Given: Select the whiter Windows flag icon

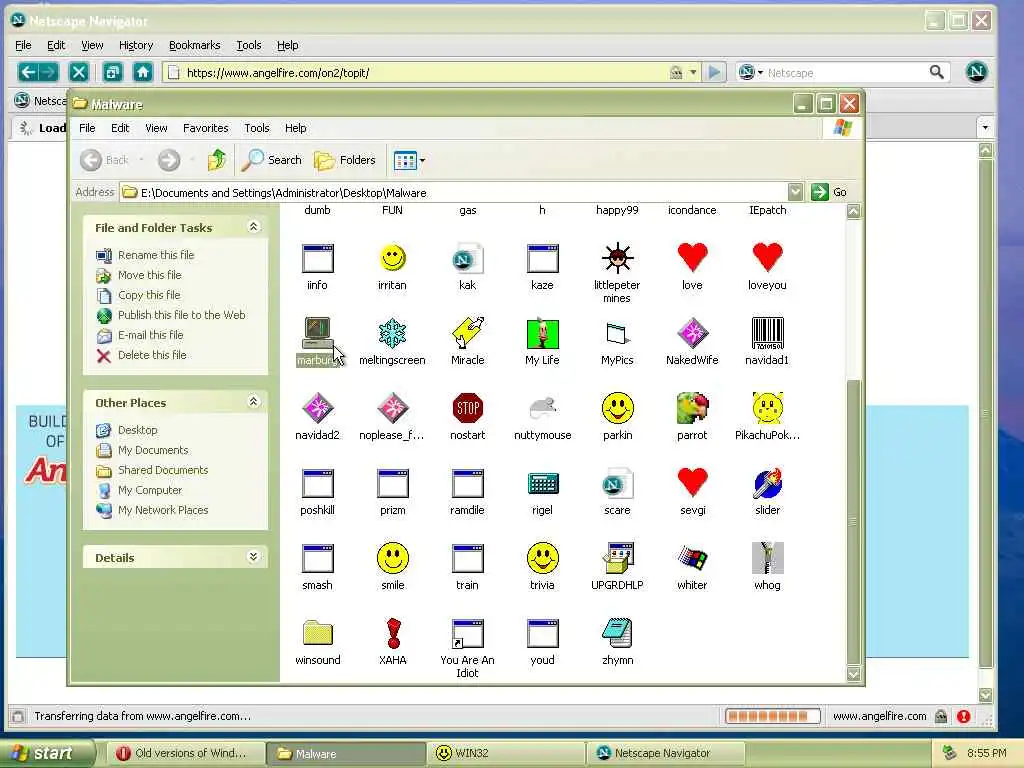Looking at the screenshot, I should tap(692, 558).
